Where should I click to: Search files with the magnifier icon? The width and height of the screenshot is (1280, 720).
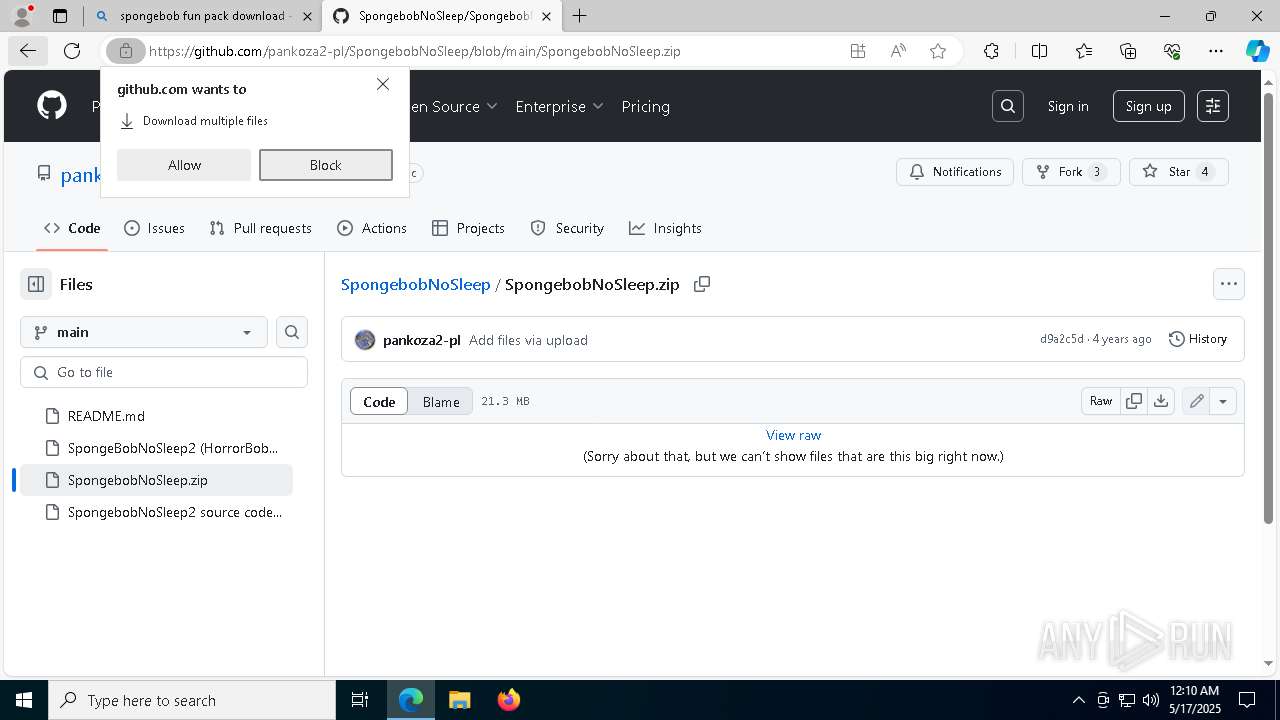point(292,332)
